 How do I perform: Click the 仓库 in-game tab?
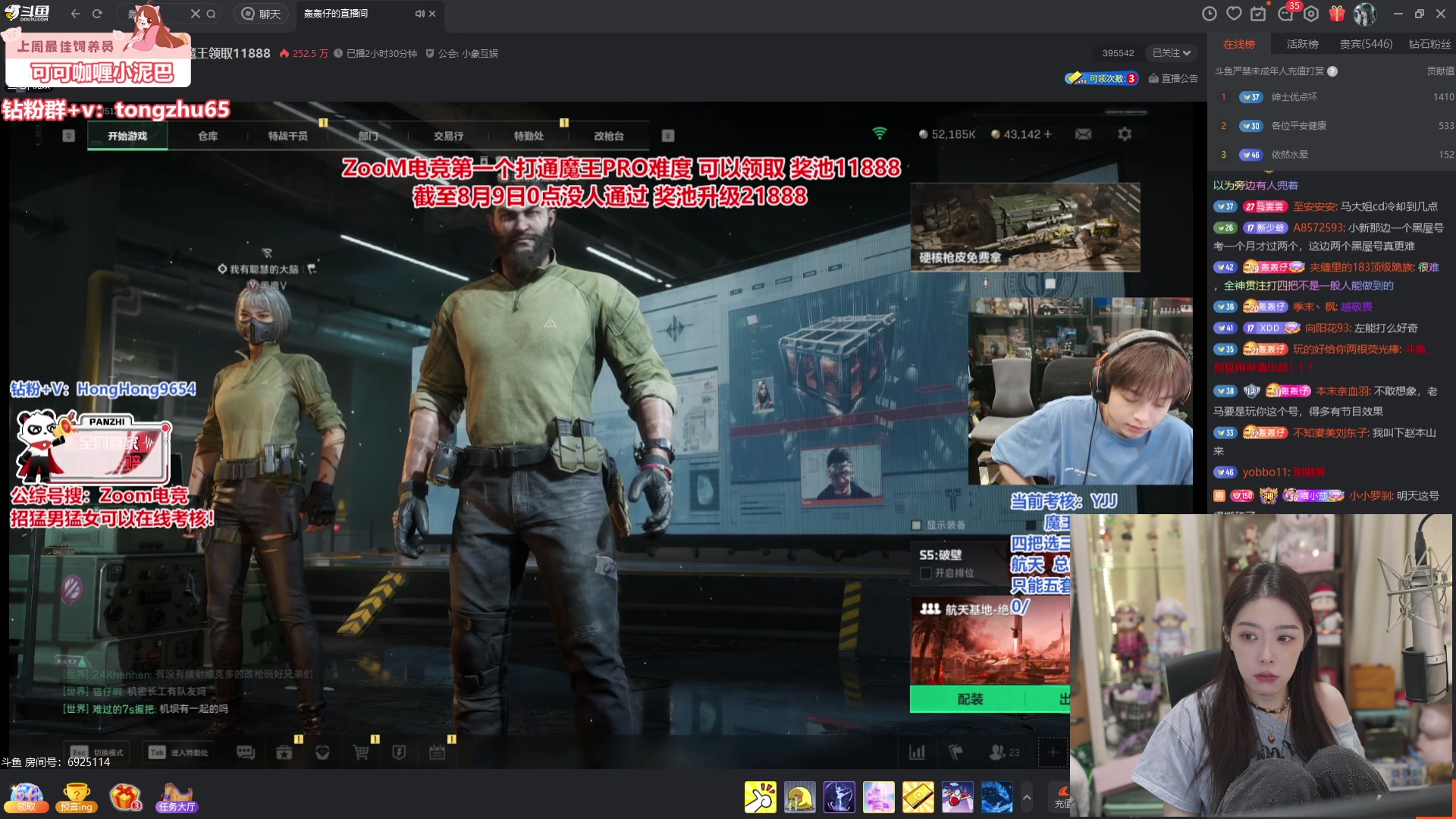pyautogui.click(x=208, y=136)
